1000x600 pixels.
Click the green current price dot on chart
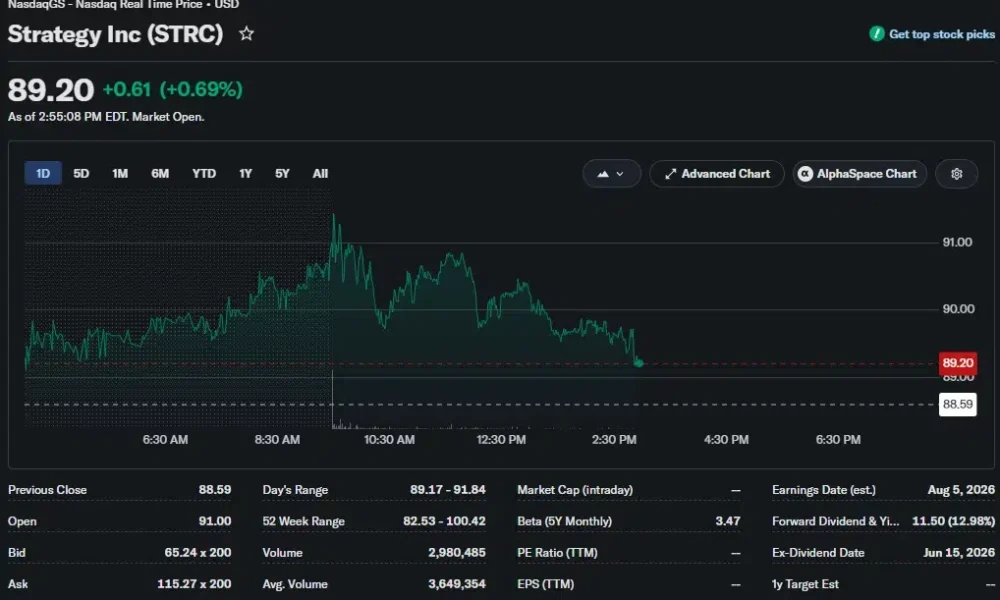[x=638, y=363]
